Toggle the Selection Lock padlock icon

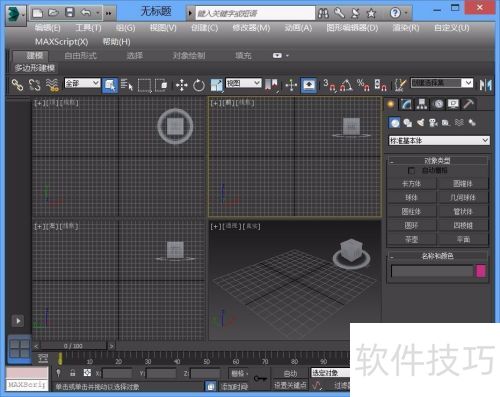pyautogui.click(x=72, y=373)
